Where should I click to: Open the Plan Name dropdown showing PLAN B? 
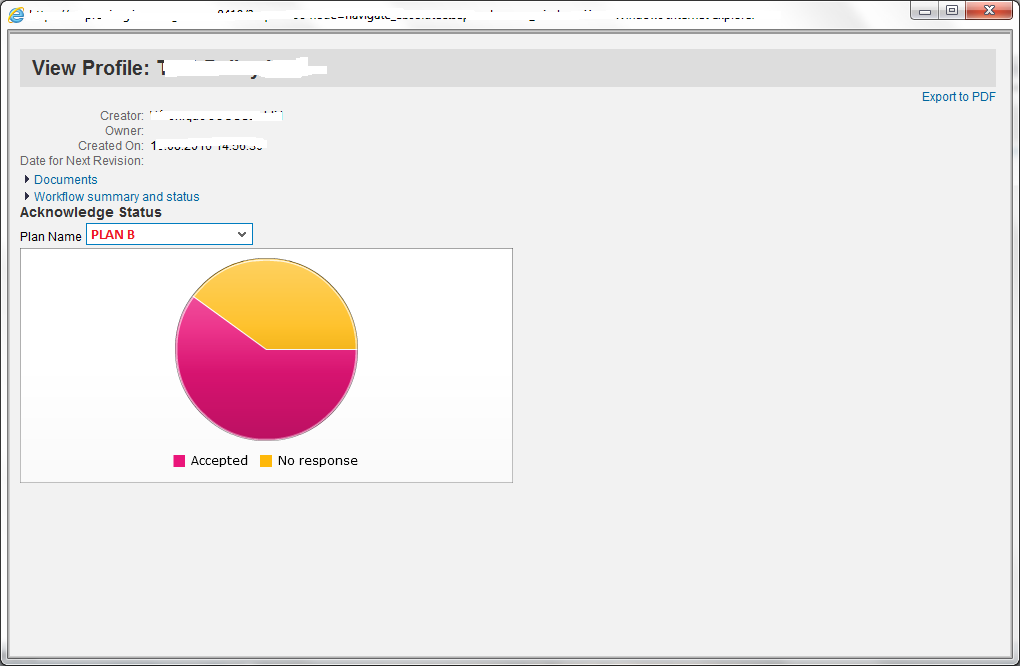[x=169, y=234]
